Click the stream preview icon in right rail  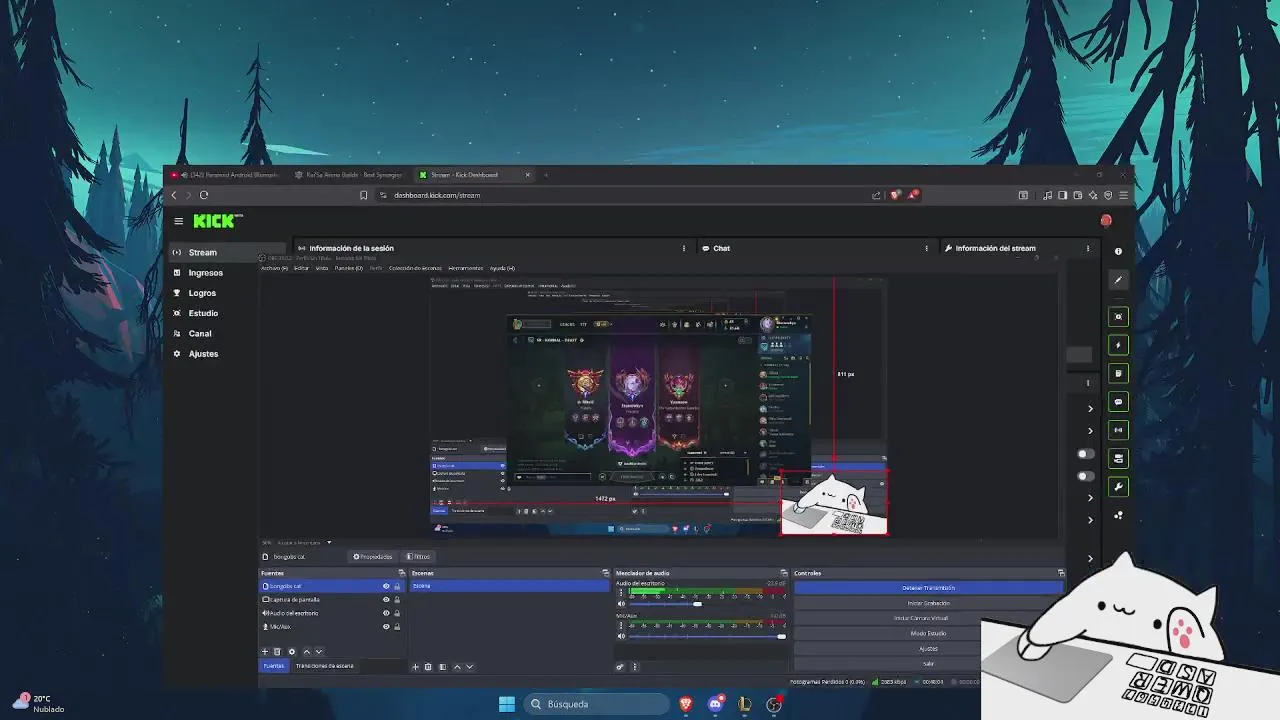(x=1119, y=317)
